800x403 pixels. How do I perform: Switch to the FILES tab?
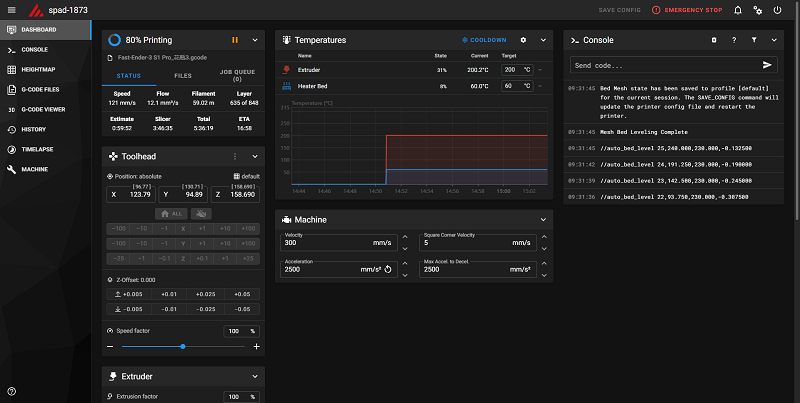(183, 75)
